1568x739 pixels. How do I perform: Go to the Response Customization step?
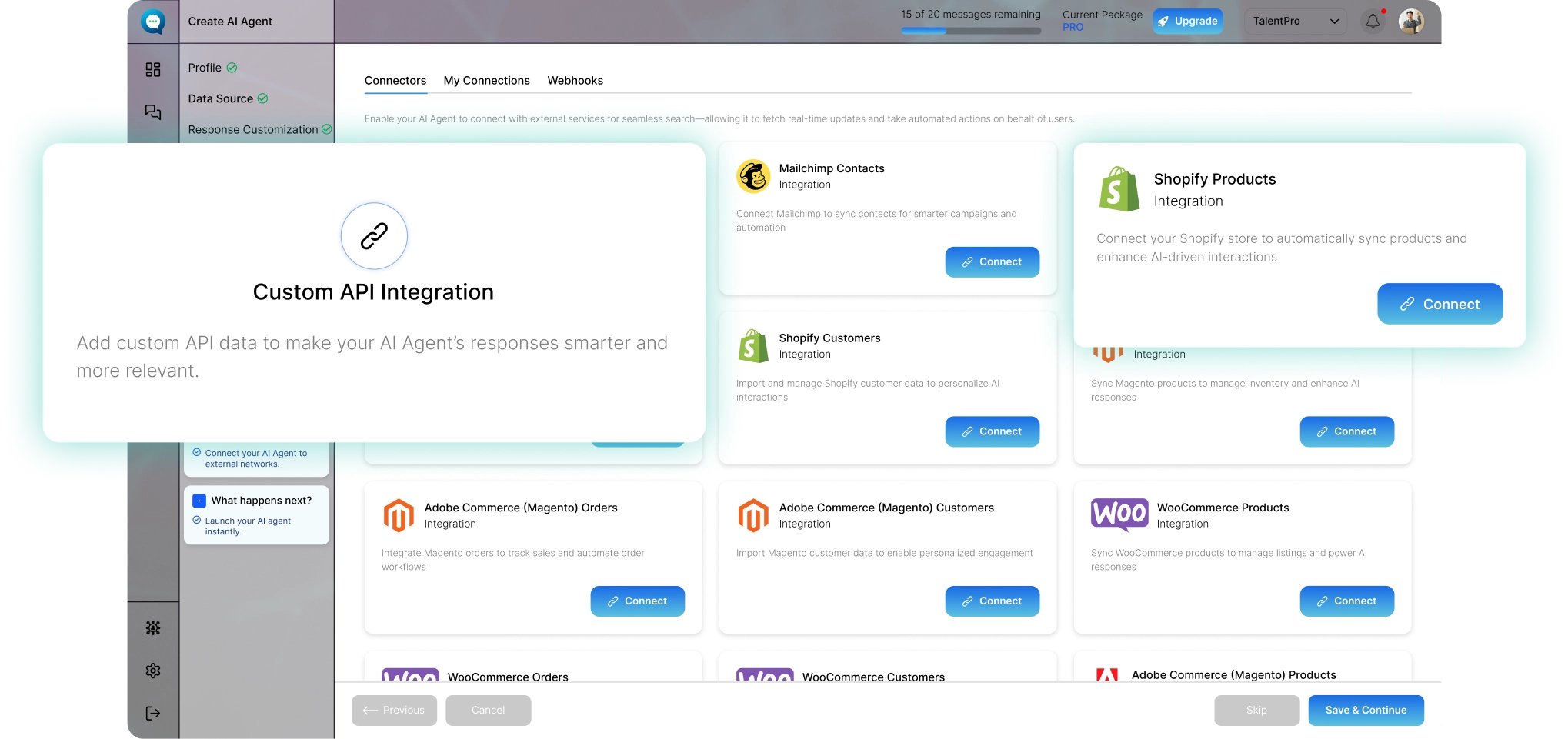click(x=253, y=130)
